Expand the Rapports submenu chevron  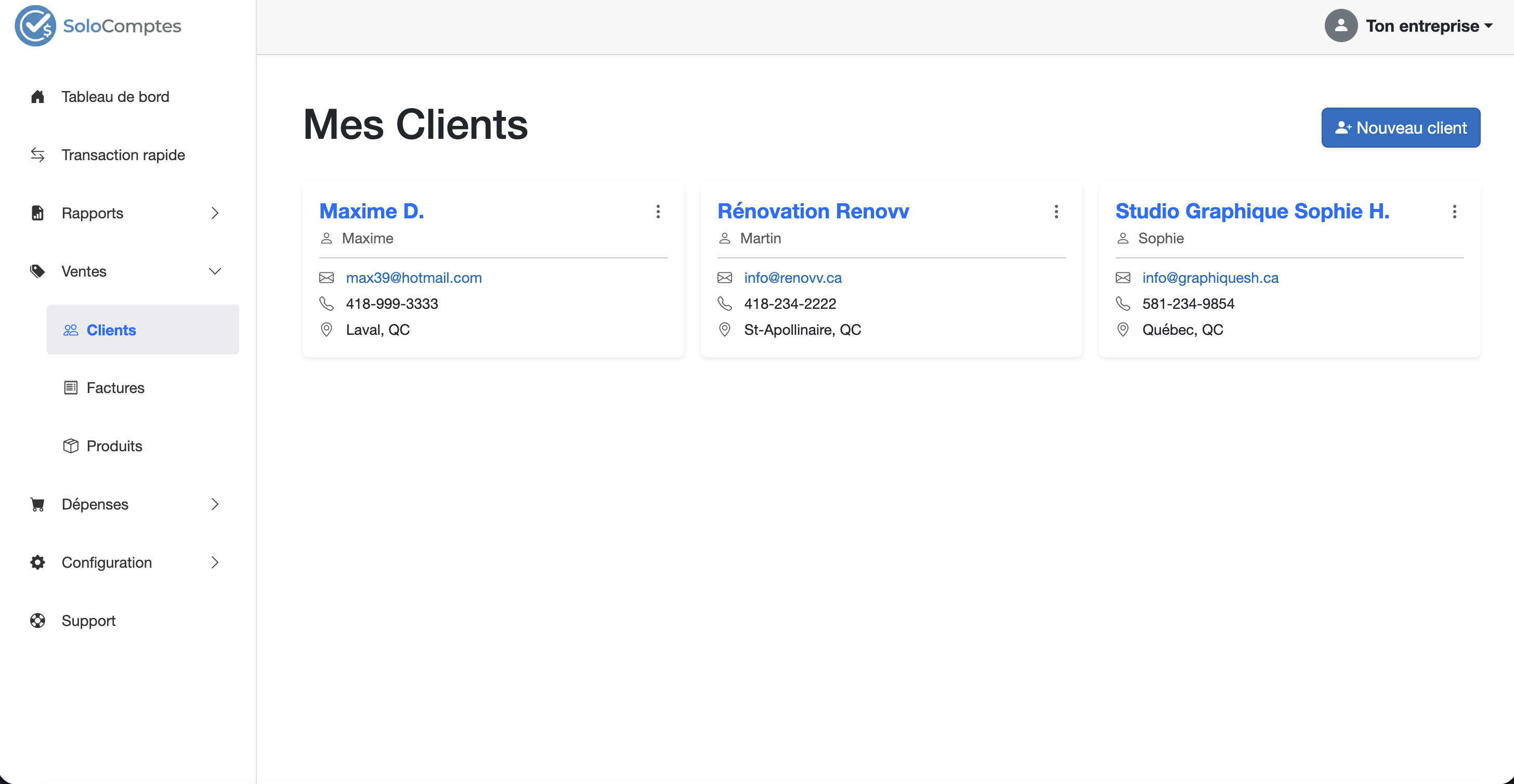(x=215, y=213)
